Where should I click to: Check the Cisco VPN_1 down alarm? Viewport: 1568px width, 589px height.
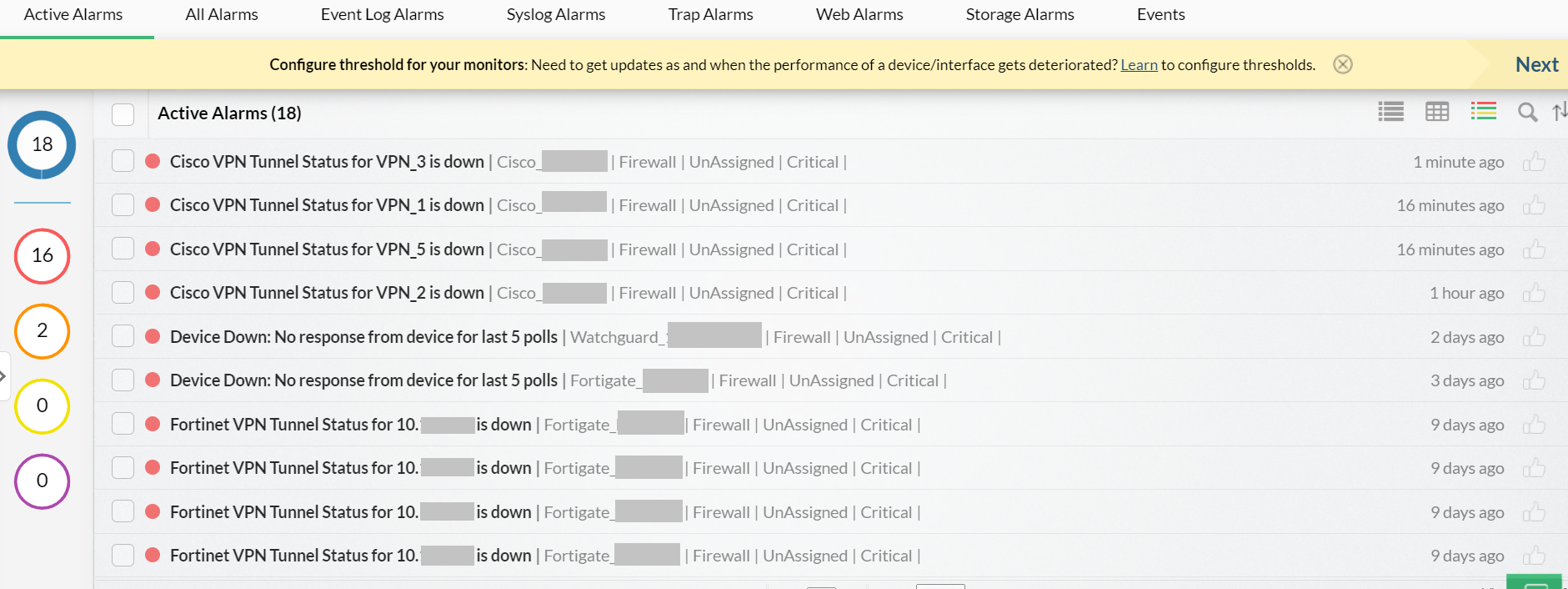(x=123, y=204)
